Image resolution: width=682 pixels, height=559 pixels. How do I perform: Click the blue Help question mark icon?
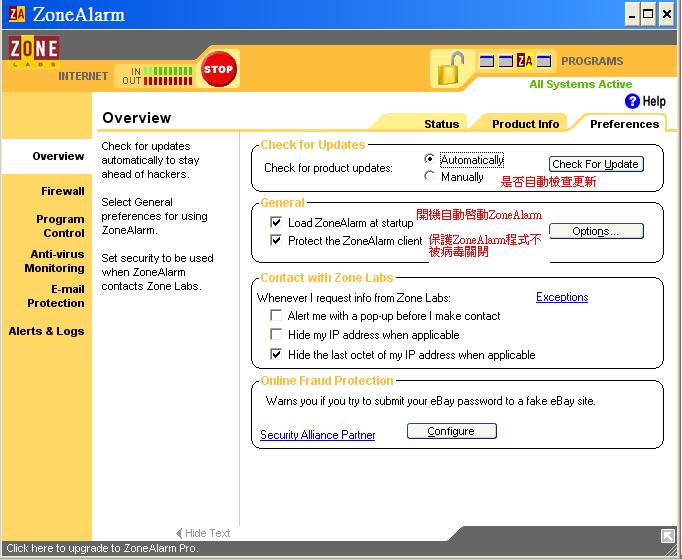pyautogui.click(x=632, y=101)
